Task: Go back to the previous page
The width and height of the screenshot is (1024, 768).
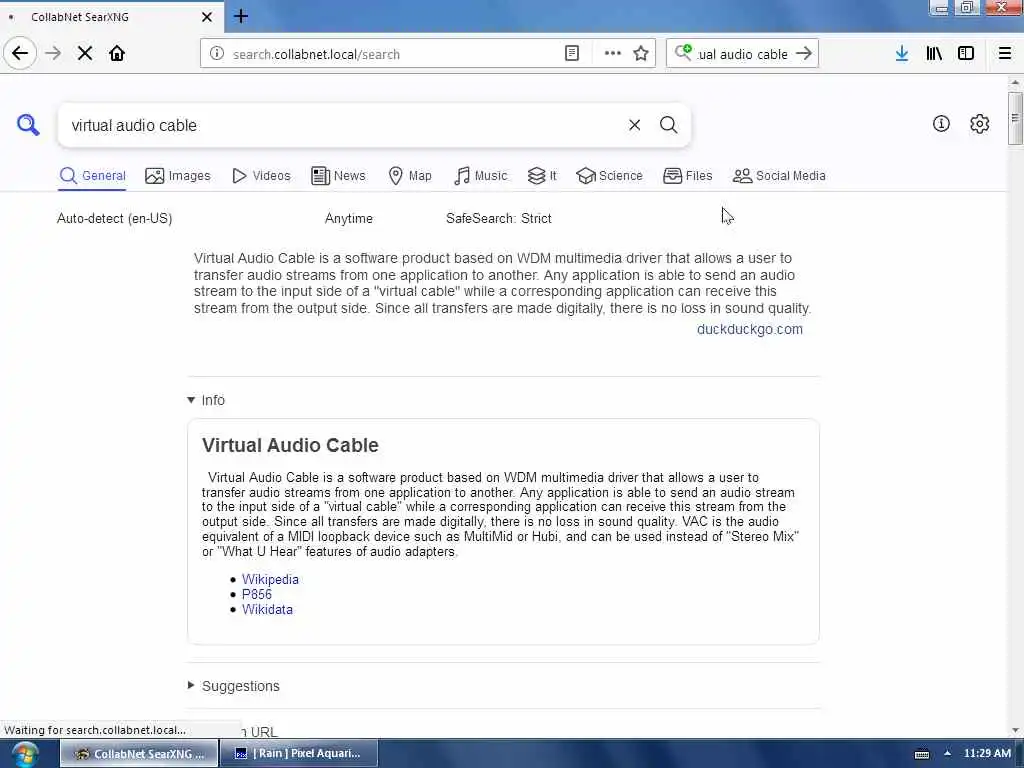Action: [20, 53]
